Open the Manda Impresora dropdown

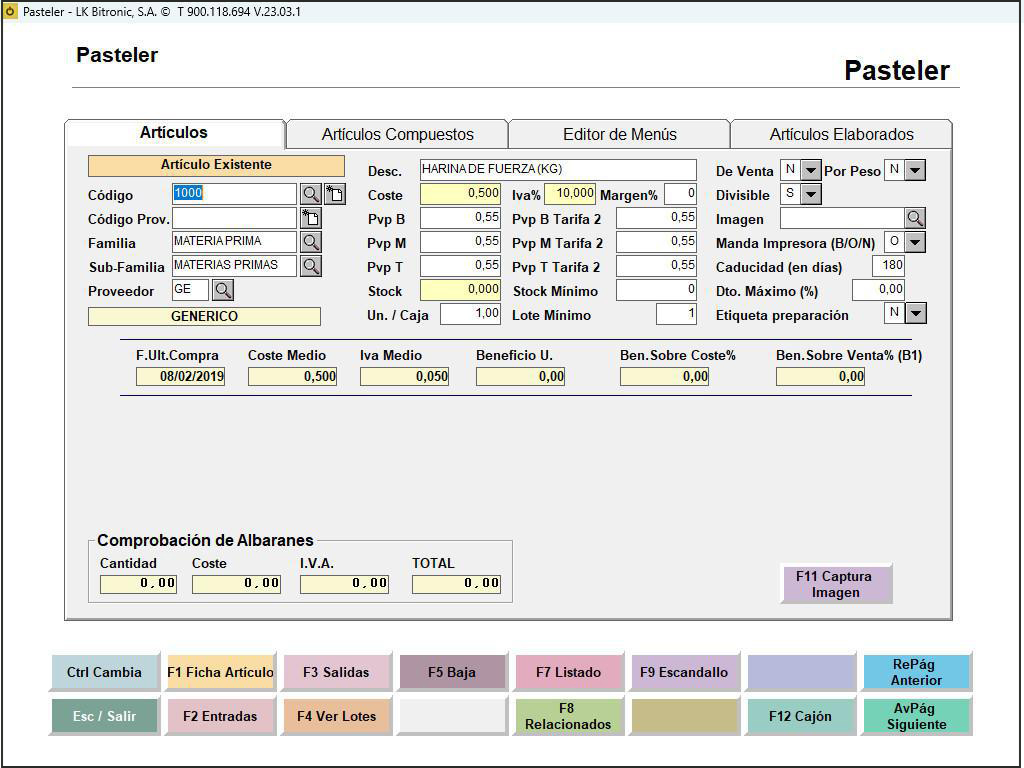915,242
